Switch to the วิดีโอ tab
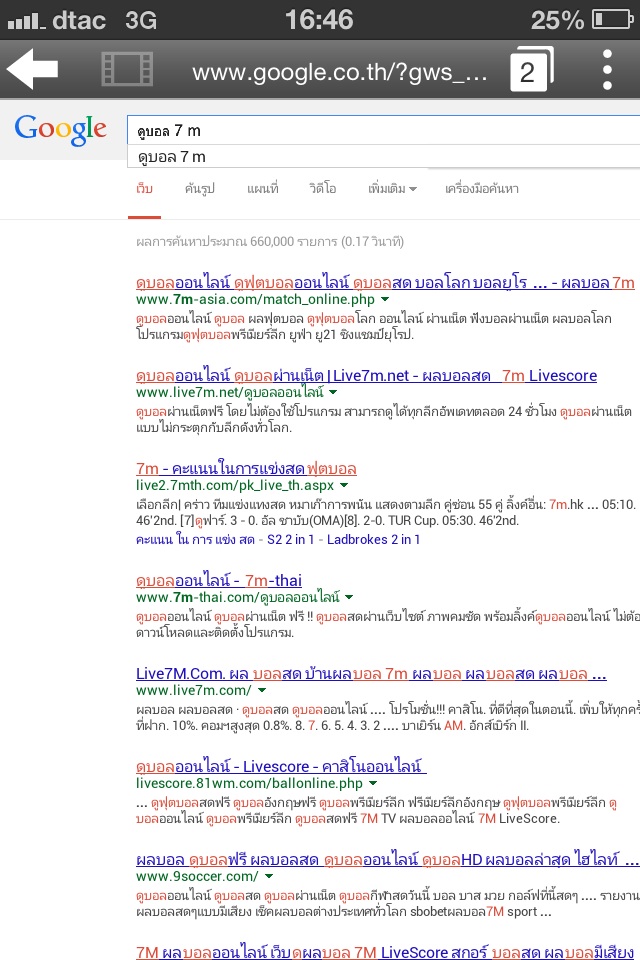 click(x=323, y=189)
